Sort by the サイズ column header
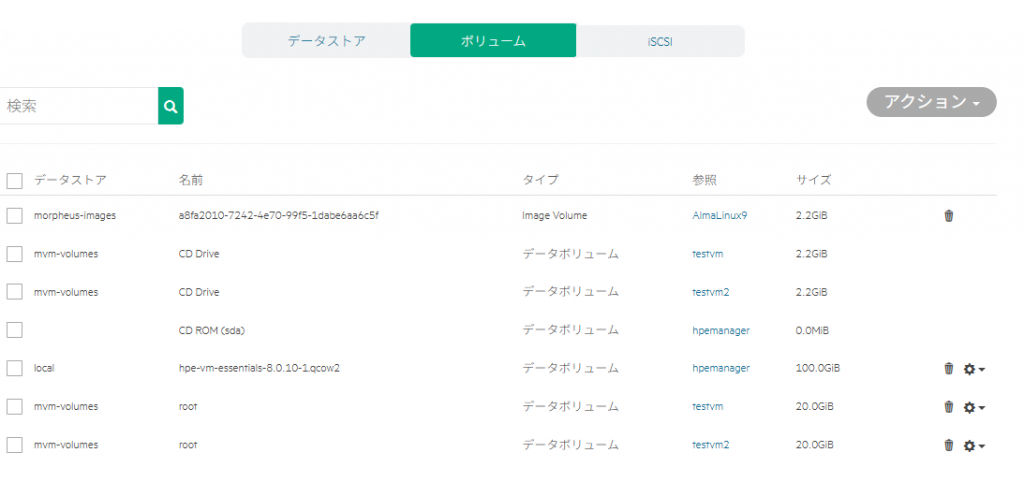 pos(813,180)
